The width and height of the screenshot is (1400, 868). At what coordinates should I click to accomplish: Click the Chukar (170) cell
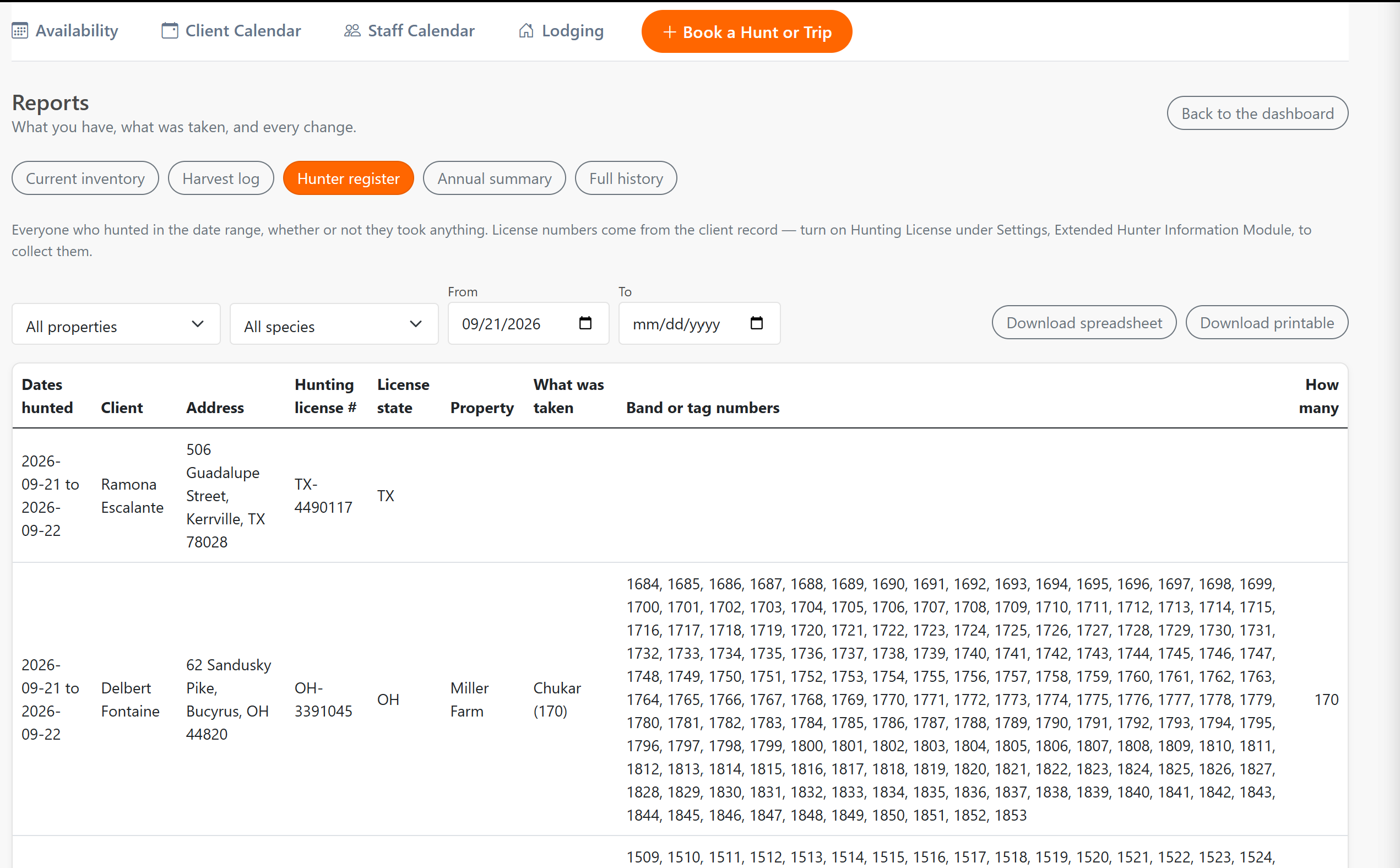557,700
